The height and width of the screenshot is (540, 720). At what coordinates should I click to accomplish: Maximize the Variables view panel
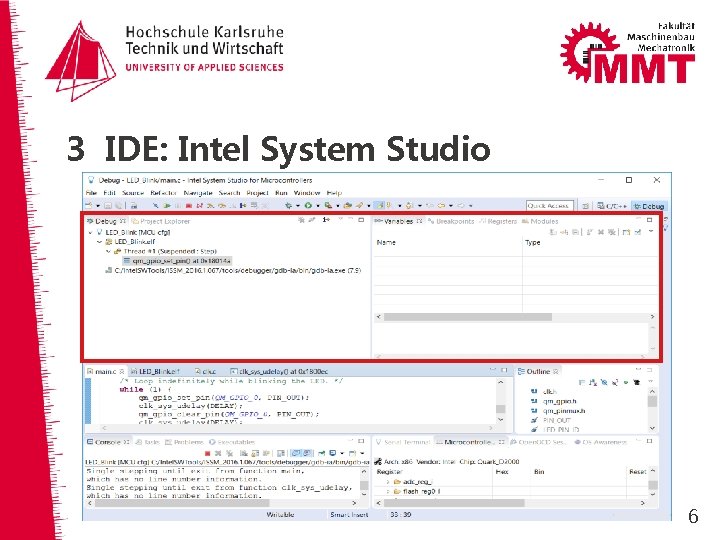click(x=649, y=220)
